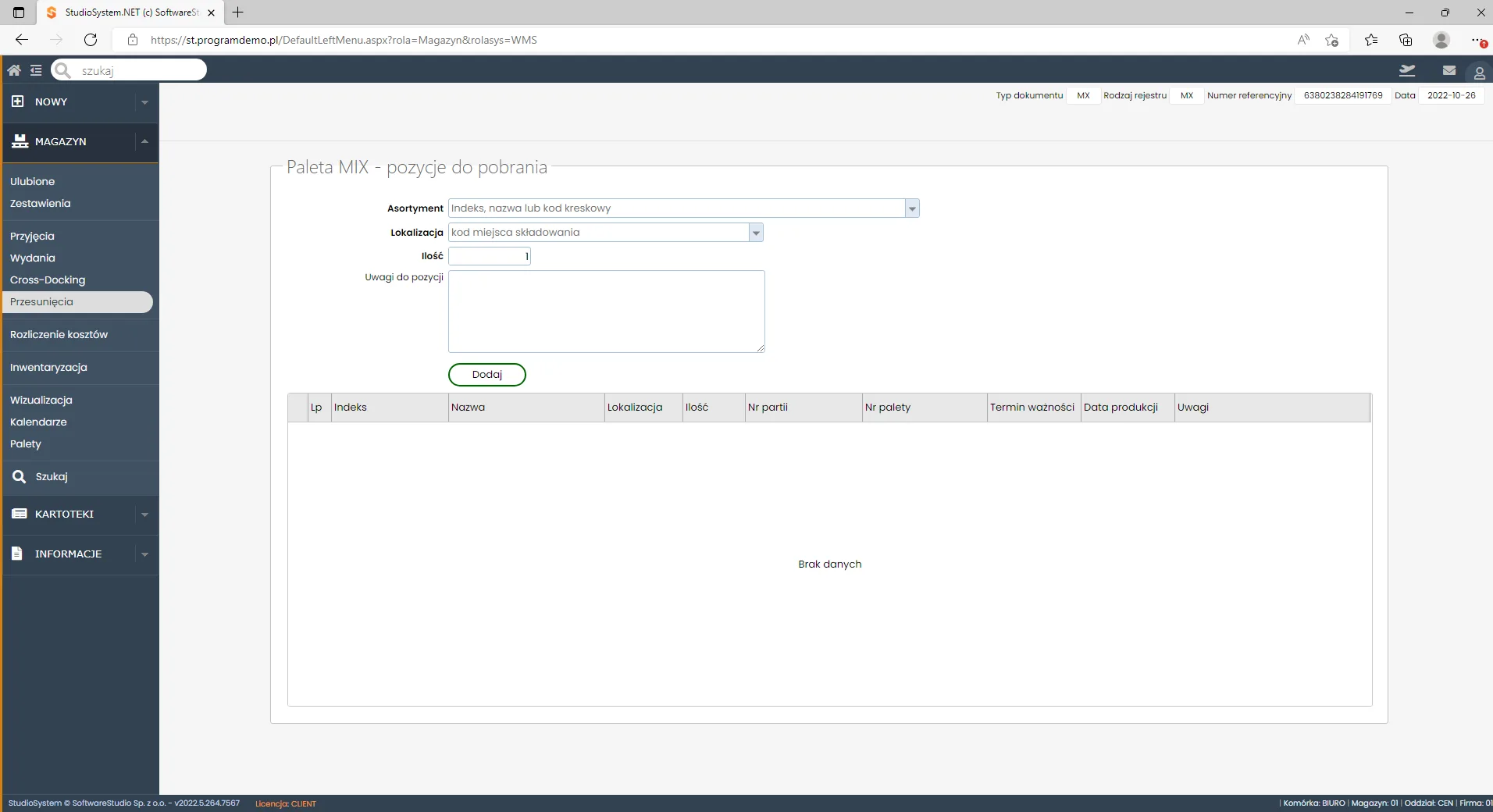The image size is (1493, 812).
Task: Click the magnifier Szukaj icon in sidebar
Action: 20,476
